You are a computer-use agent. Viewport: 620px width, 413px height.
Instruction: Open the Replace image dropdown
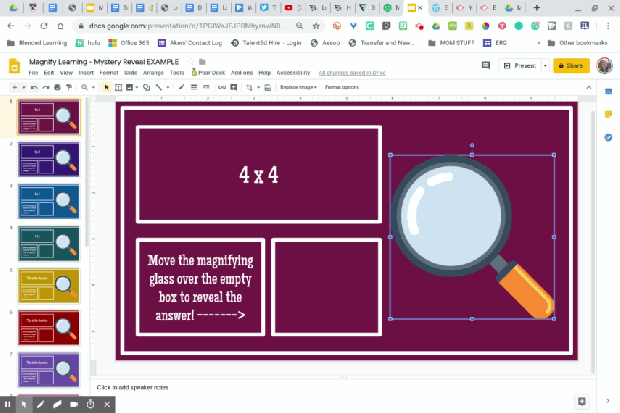coord(298,88)
